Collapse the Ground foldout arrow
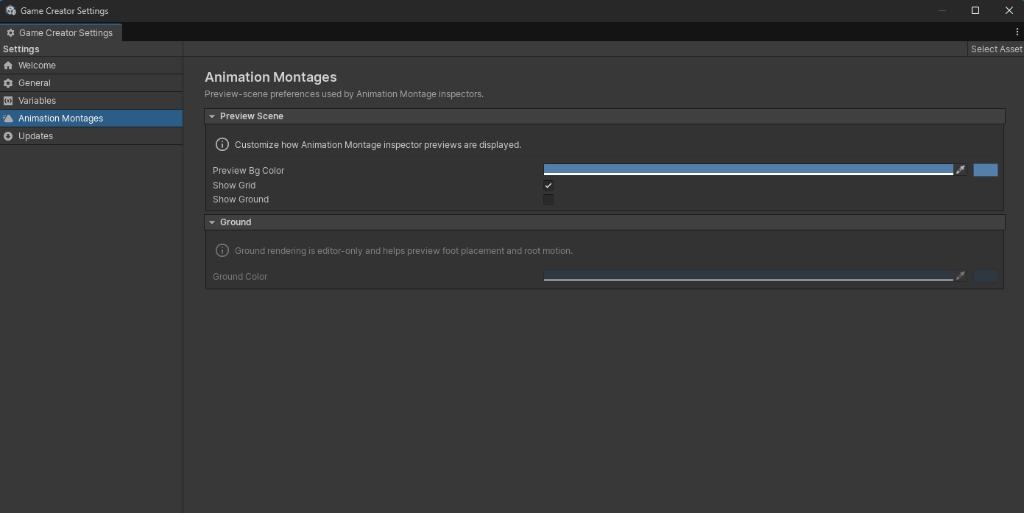Image resolution: width=1024 pixels, height=513 pixels. click(212, 223)
